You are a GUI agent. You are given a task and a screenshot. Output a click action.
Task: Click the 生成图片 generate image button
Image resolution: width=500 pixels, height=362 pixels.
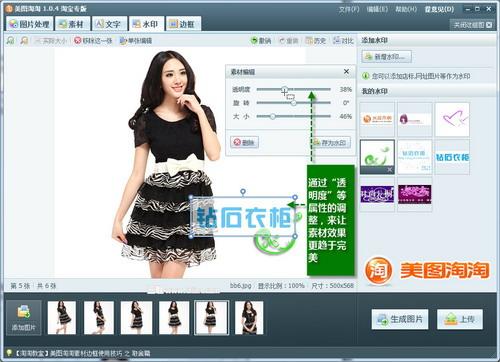(x=400, y=319)
